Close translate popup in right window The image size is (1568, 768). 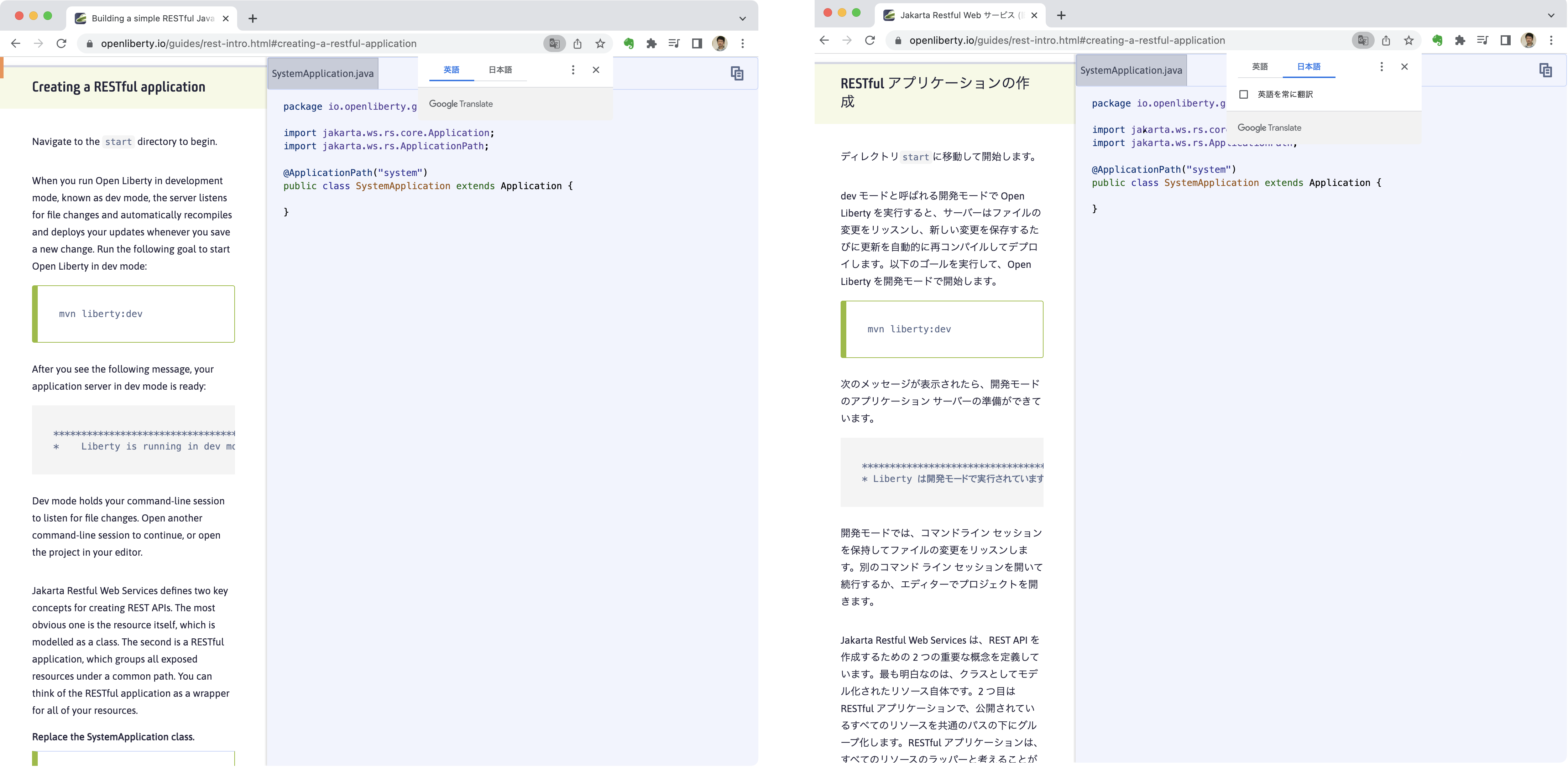[x=1404, y=67]
